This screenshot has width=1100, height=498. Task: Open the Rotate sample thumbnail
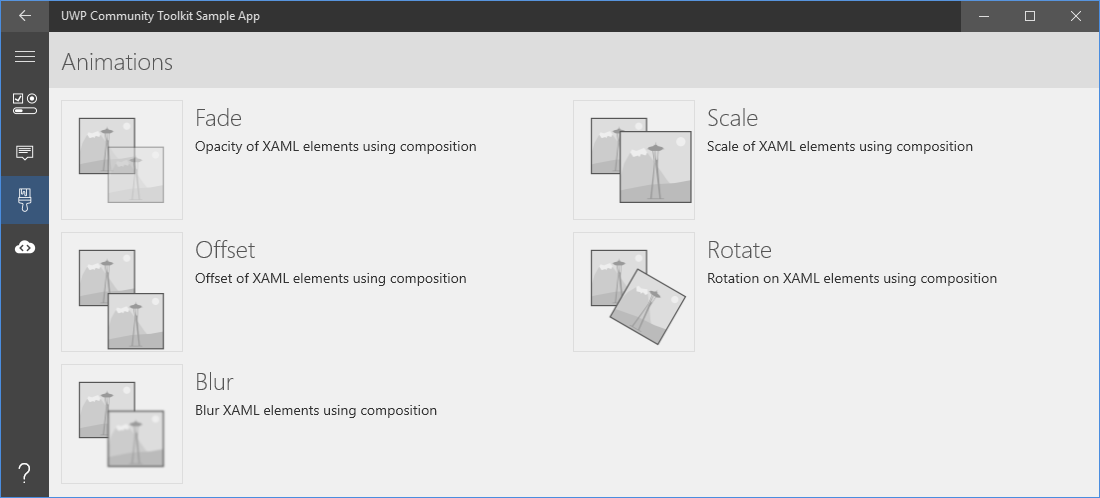[x=633, y=292]
